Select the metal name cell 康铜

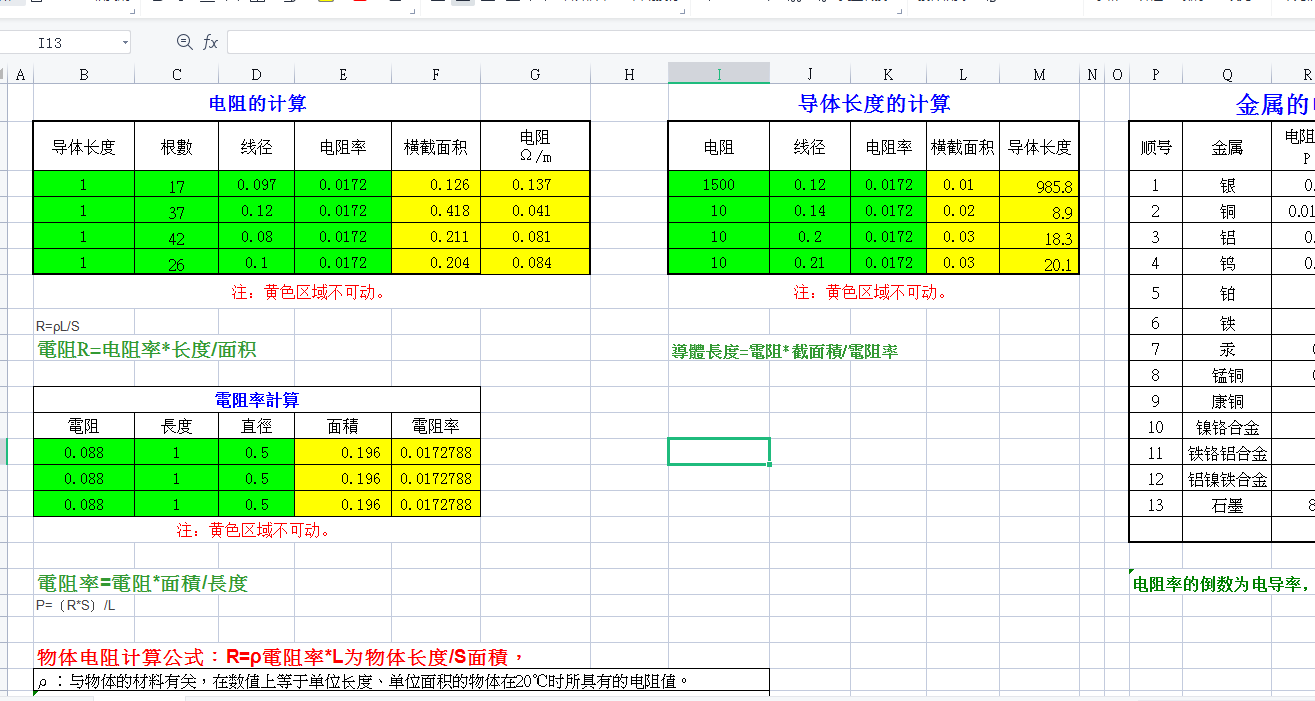[1227, 401]
